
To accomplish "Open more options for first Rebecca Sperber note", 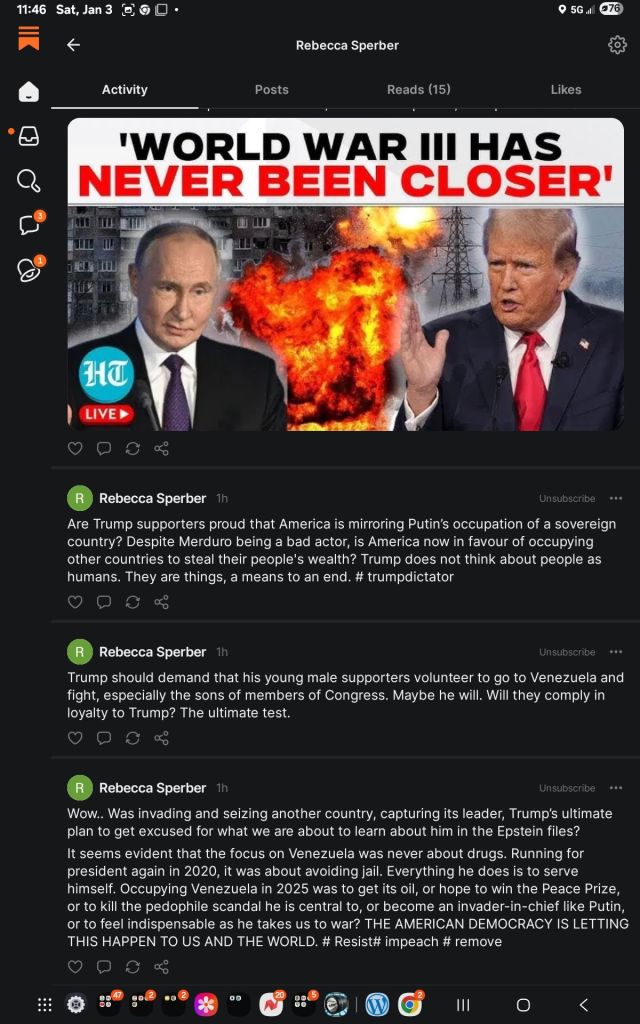I will [616, 498].
